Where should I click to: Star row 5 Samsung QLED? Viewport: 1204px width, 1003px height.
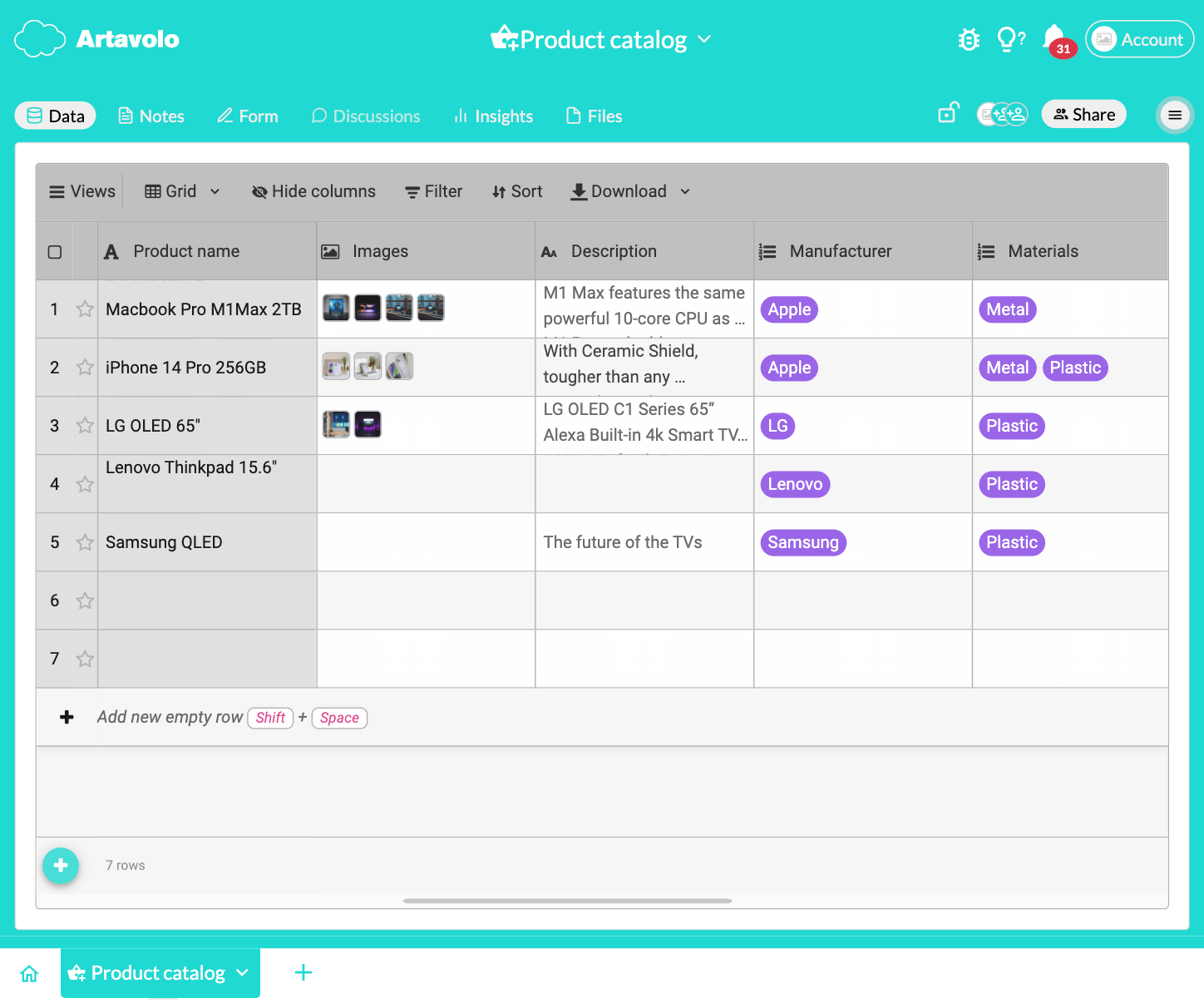coord(85,542)
